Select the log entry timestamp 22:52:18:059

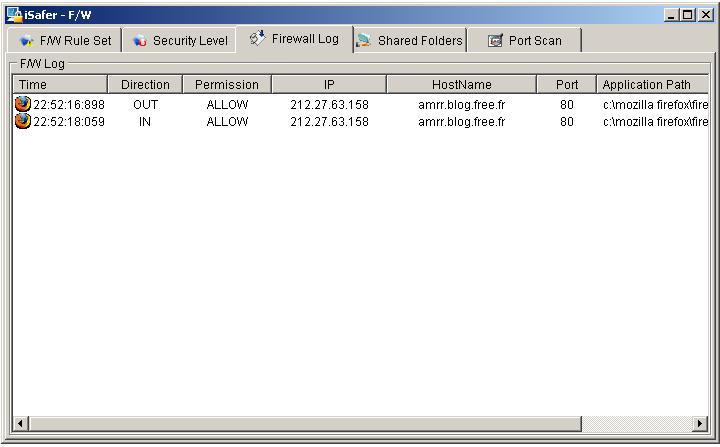click(x=69, y=122)
